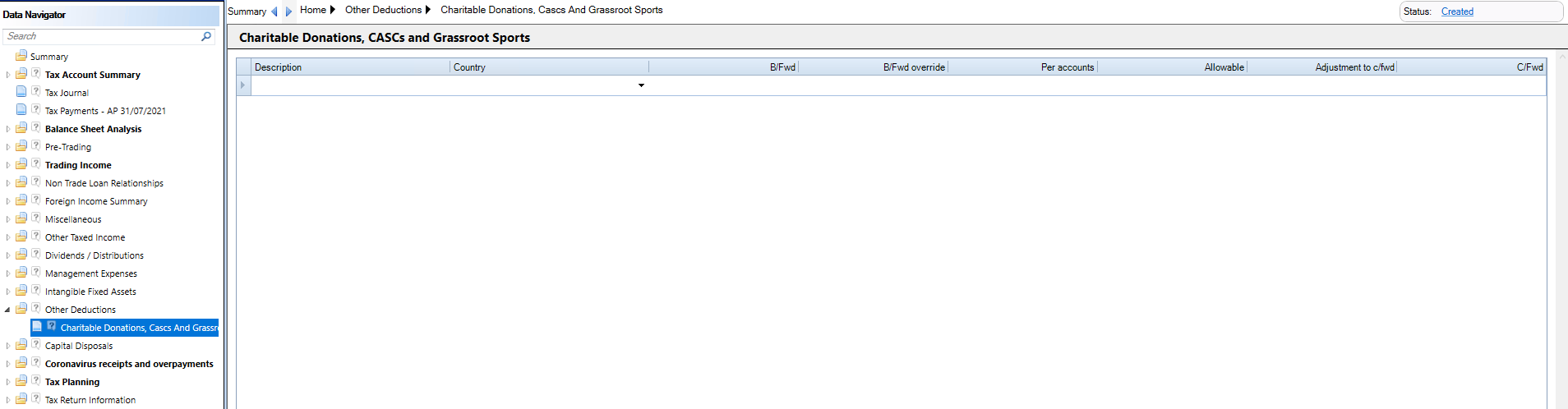Navigate forward with the right arrow
The height and width of the screenshot is (409, 1568).
click(288, 11)
